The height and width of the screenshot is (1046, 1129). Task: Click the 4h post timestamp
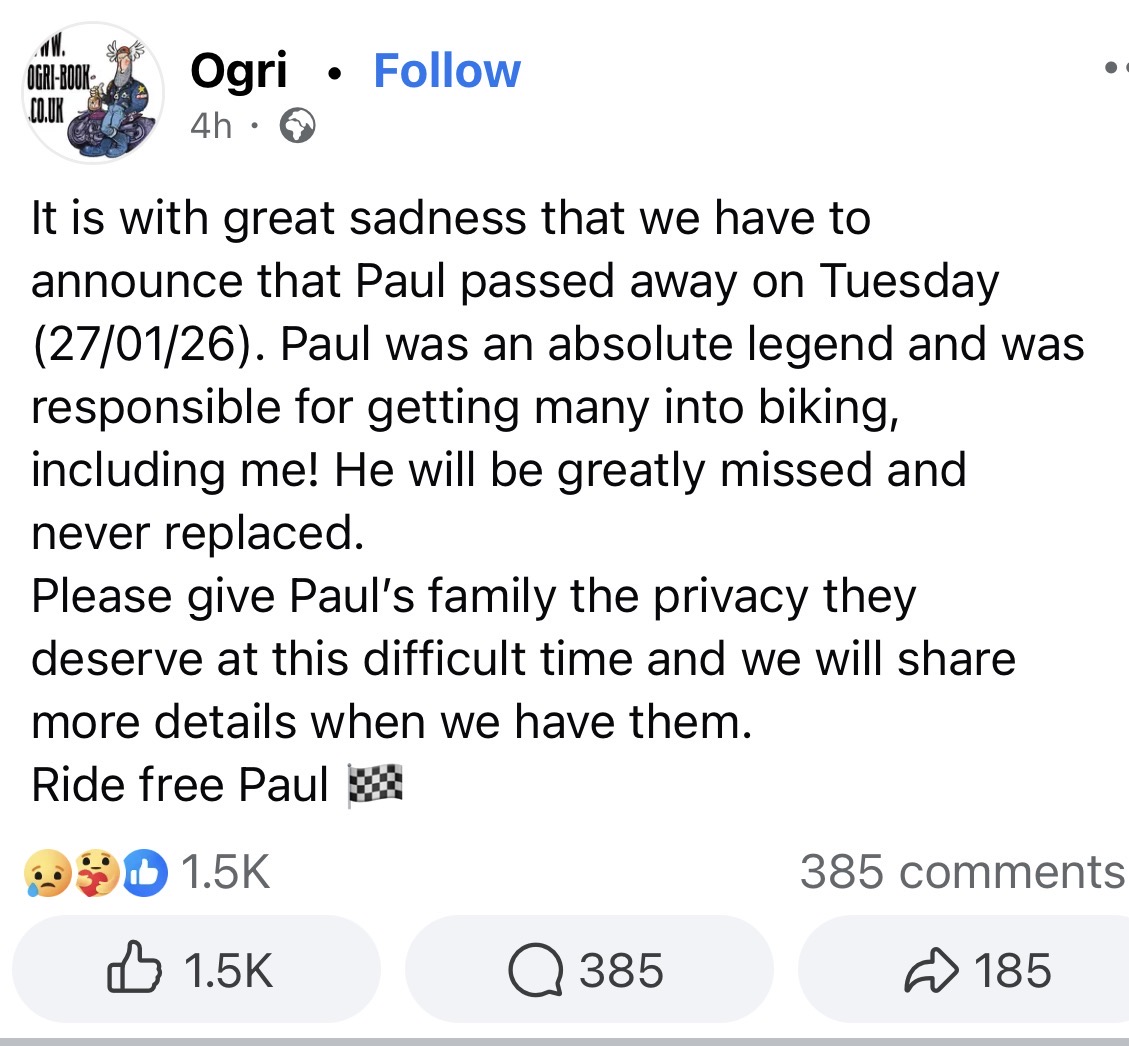[211, 127]
